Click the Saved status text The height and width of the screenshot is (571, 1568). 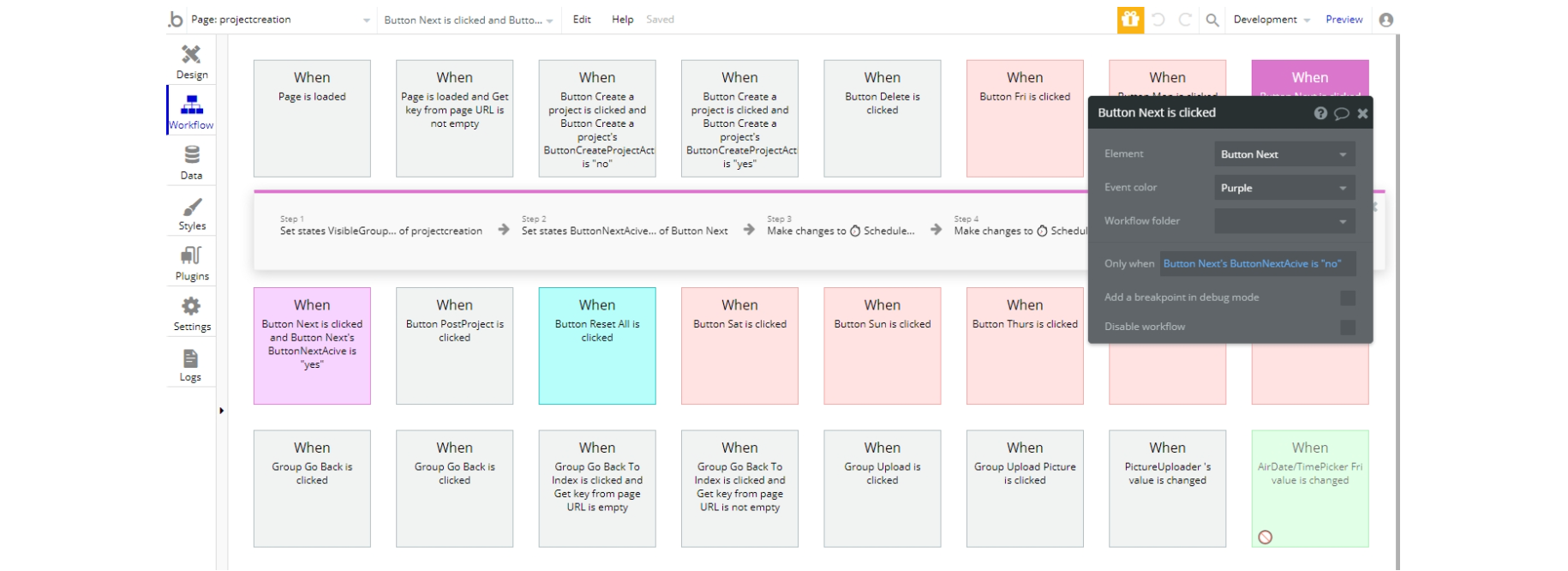click(660, 20)
